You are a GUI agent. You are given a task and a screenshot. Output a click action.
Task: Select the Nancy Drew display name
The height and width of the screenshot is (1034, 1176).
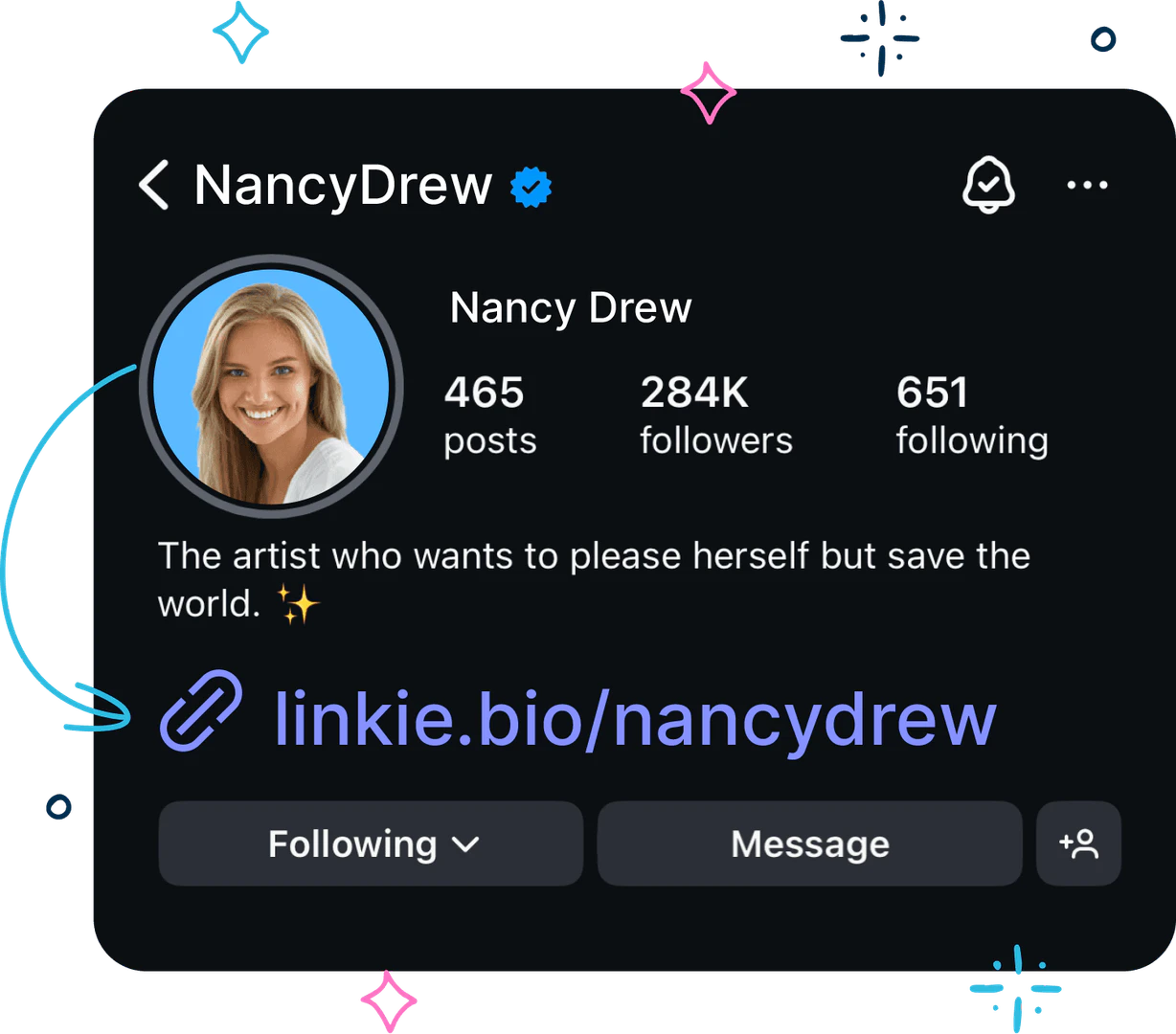pos(571,308)
